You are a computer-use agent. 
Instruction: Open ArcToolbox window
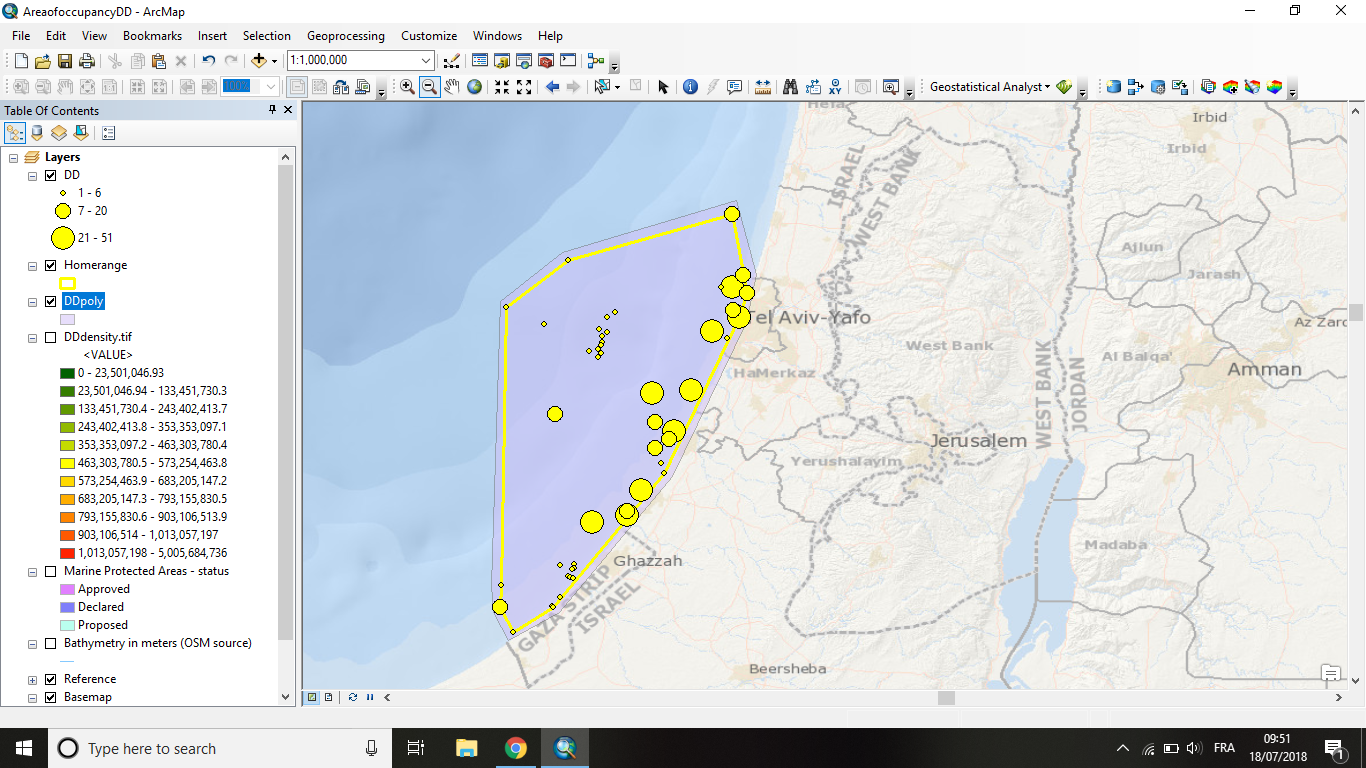546,61
